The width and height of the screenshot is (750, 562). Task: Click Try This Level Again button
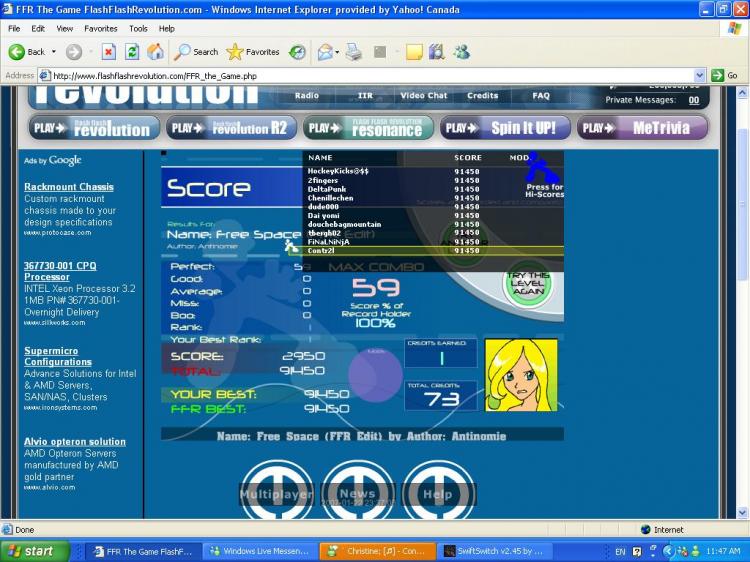point(527,284)
